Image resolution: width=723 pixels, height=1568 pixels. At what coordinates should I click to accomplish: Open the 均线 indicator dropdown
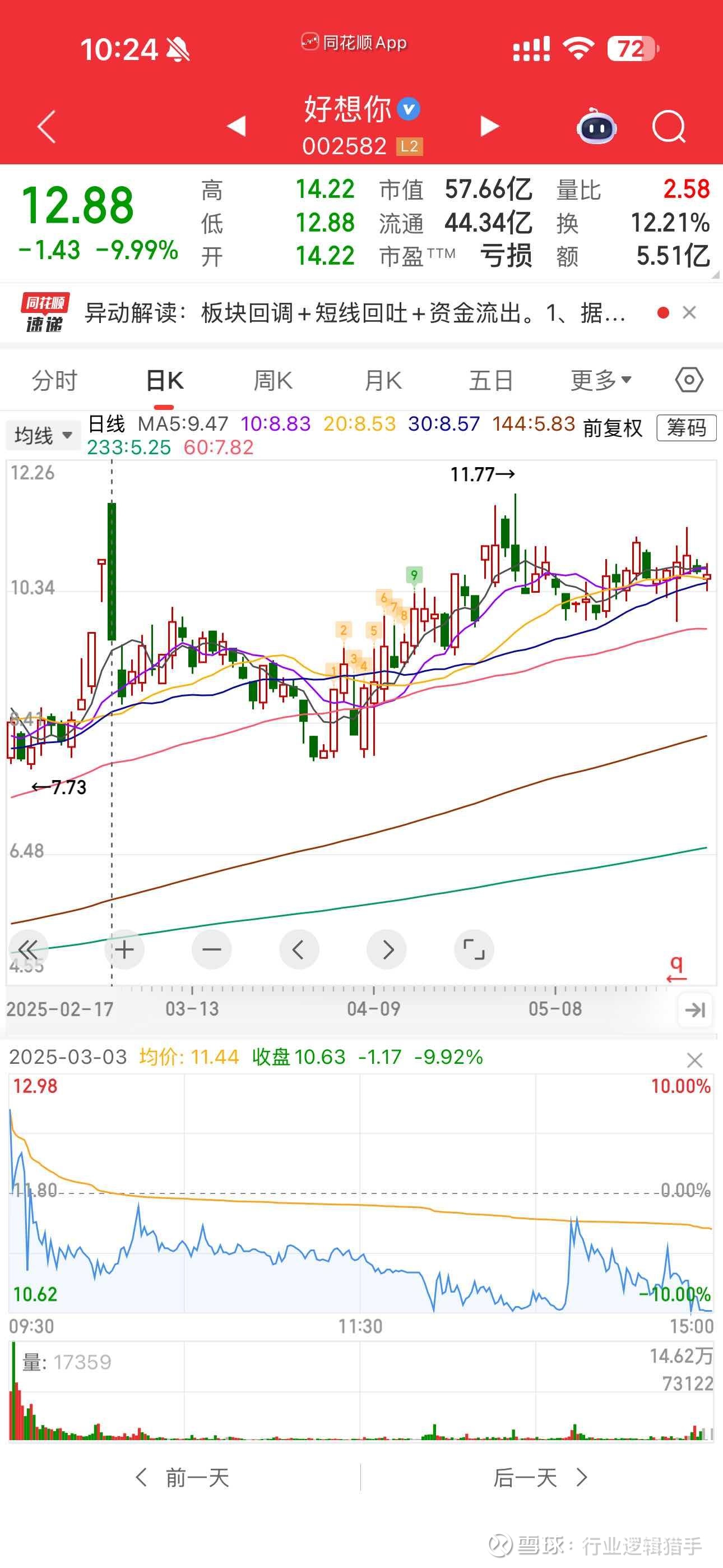43,435
